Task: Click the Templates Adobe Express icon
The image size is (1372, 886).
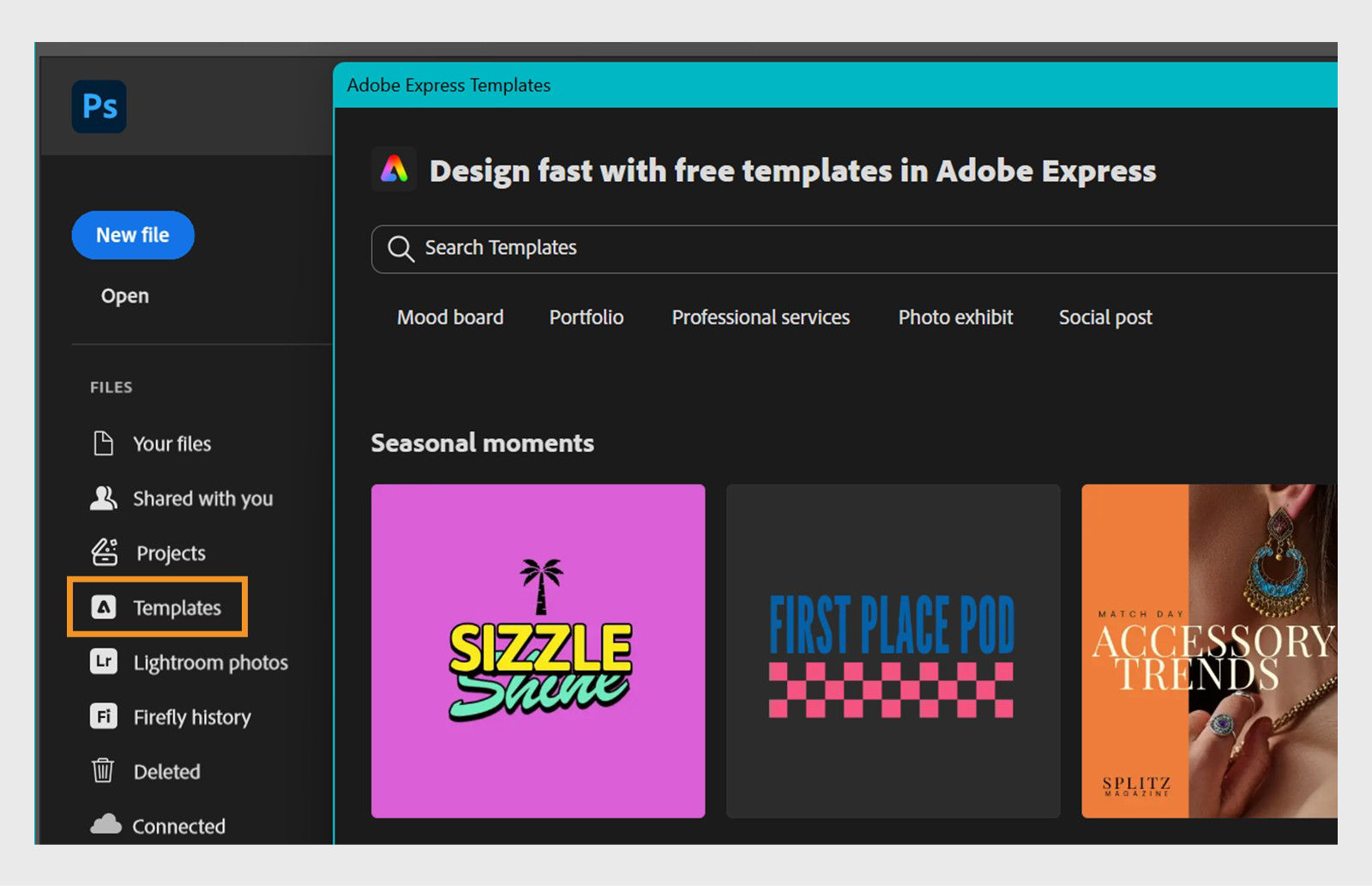Action: pos(104,607)
